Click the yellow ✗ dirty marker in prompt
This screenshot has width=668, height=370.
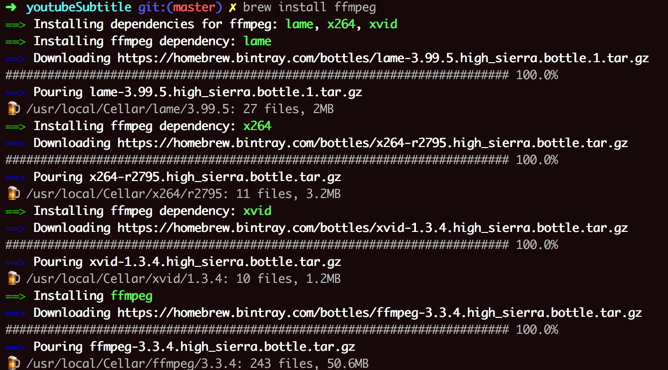click(233, 7)
